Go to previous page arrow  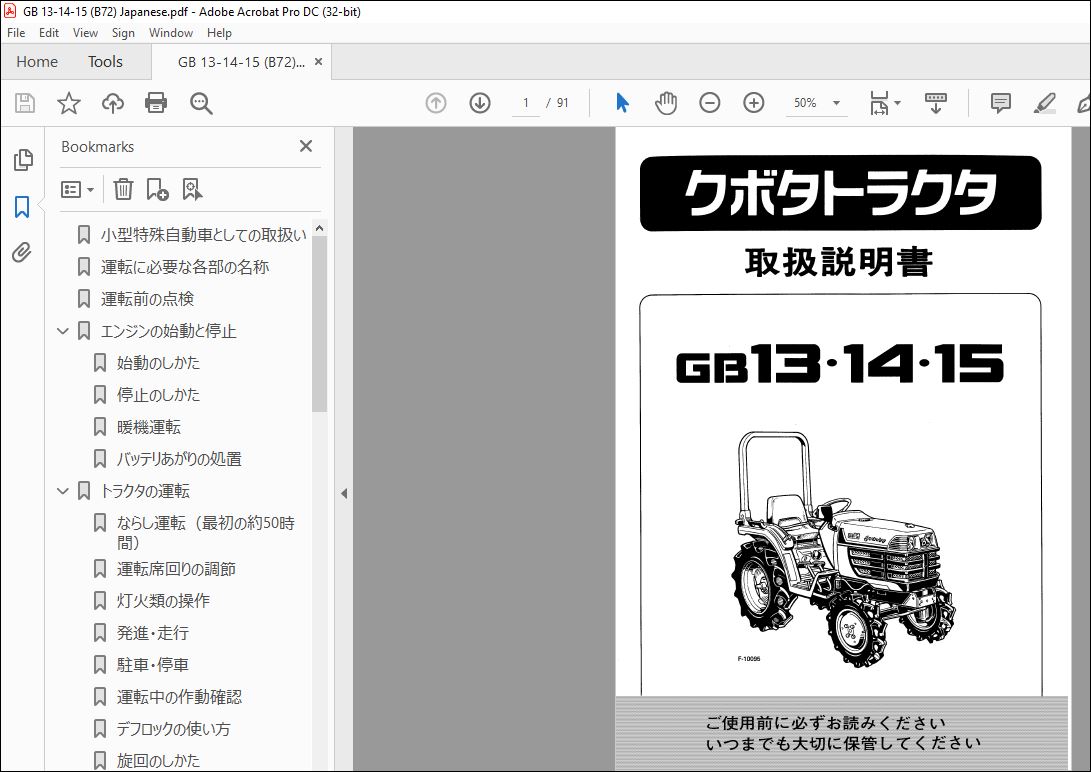click(436, 103)
